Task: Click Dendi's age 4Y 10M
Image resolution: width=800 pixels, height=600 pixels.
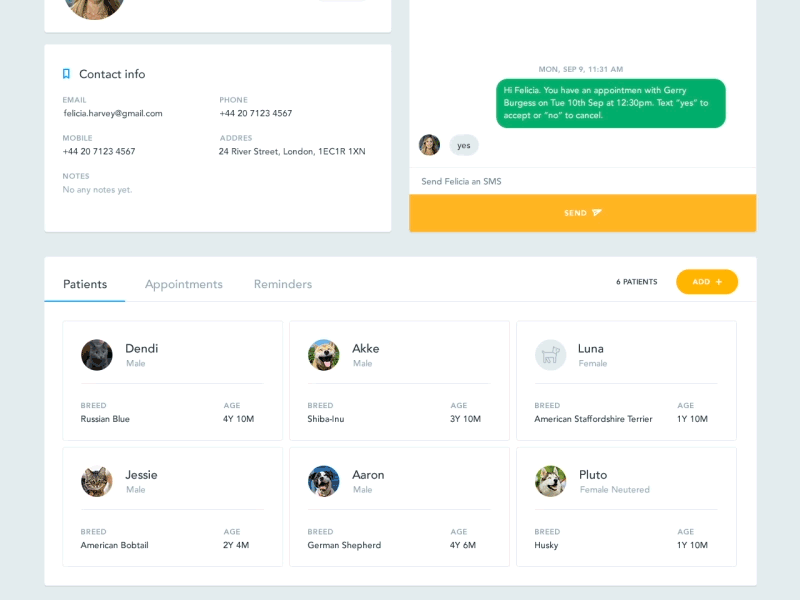Action: point(238,419)
